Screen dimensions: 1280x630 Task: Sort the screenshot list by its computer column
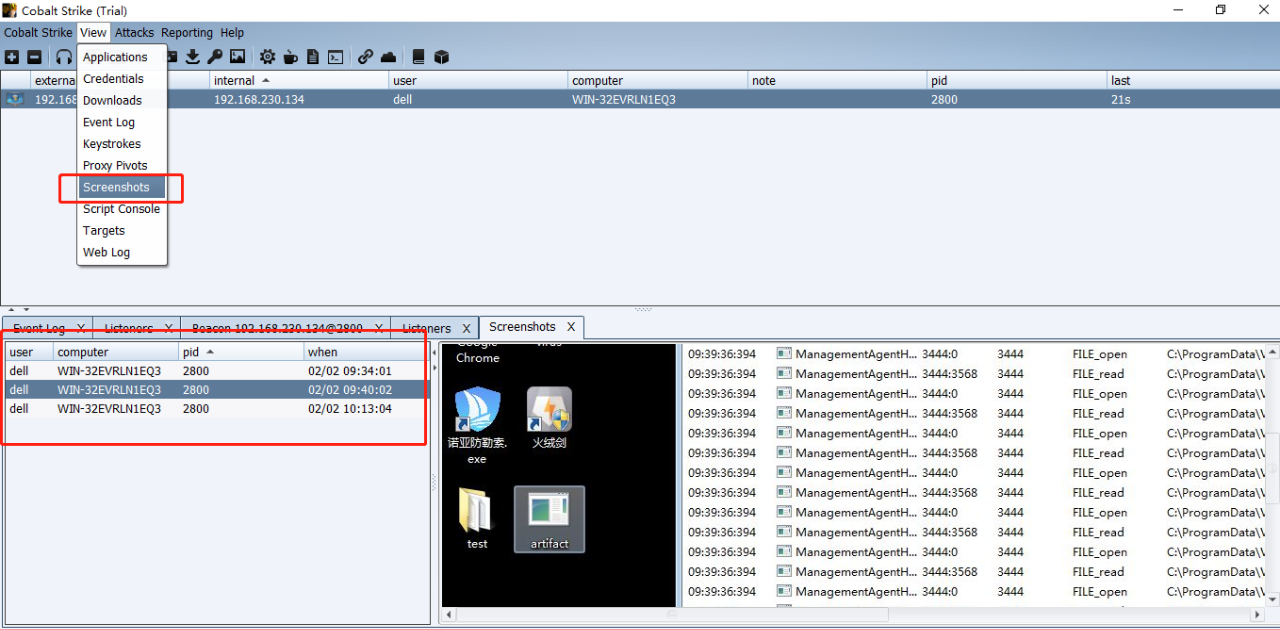pyautogui.click(x=116, y=352)
